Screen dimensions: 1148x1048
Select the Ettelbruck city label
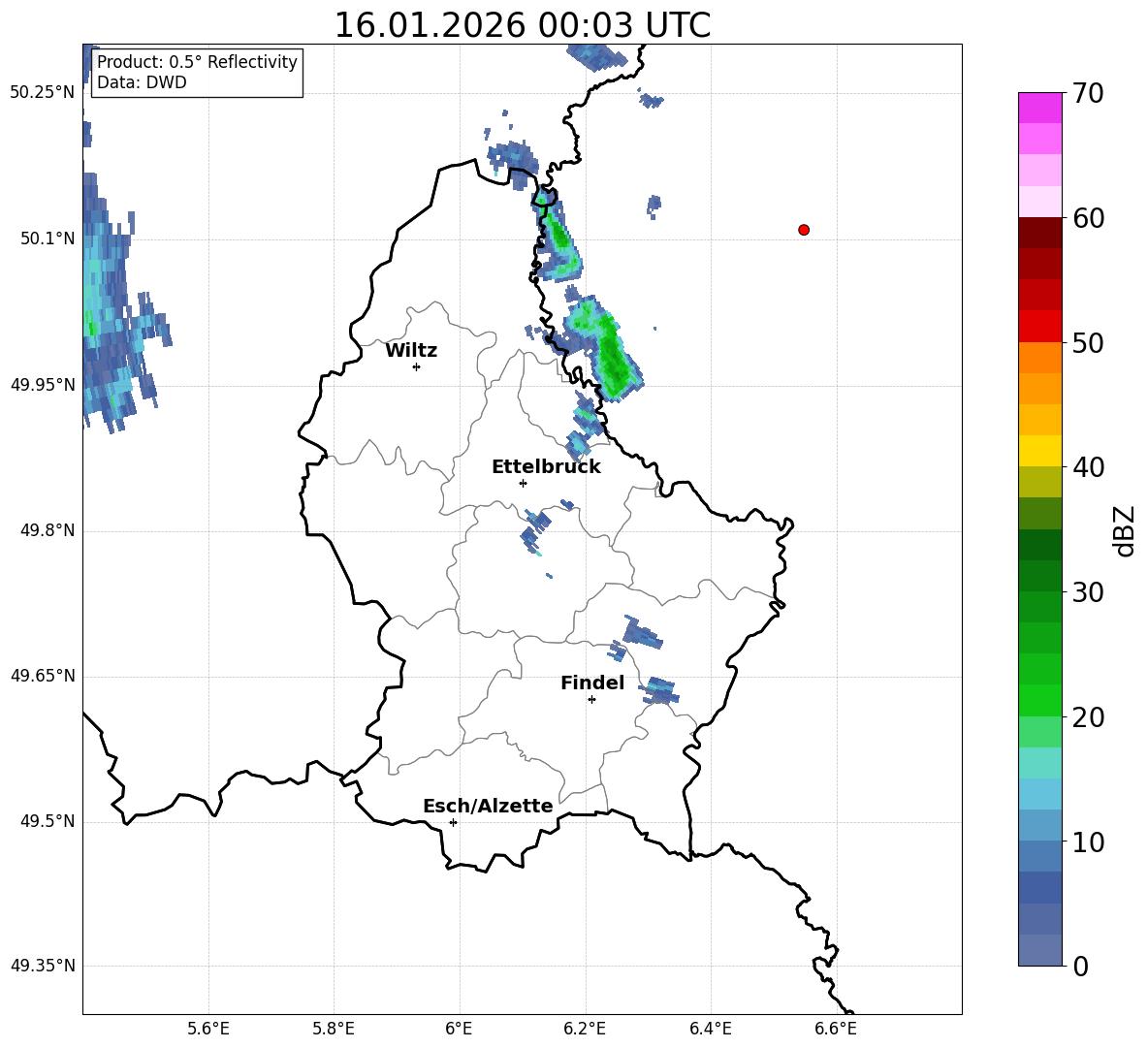[546, 467]
